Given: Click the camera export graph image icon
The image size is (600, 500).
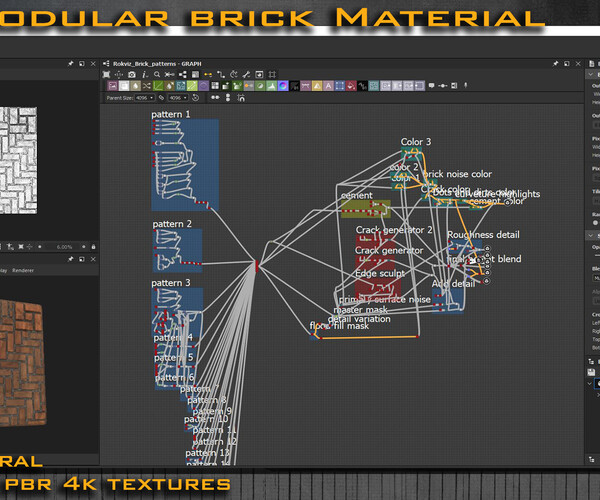Looking at the screenshot, I should (132, 75).
